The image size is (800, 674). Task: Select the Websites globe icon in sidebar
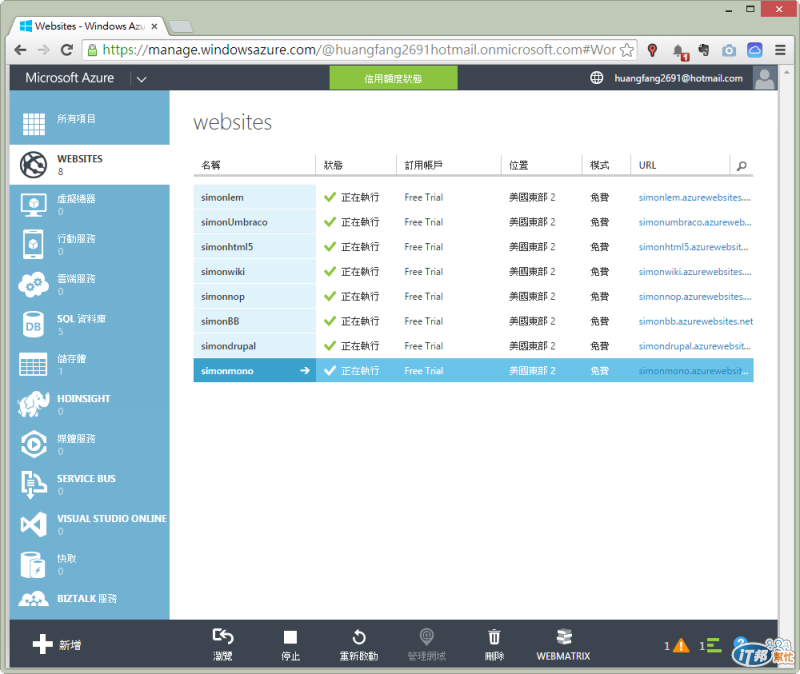34,165
